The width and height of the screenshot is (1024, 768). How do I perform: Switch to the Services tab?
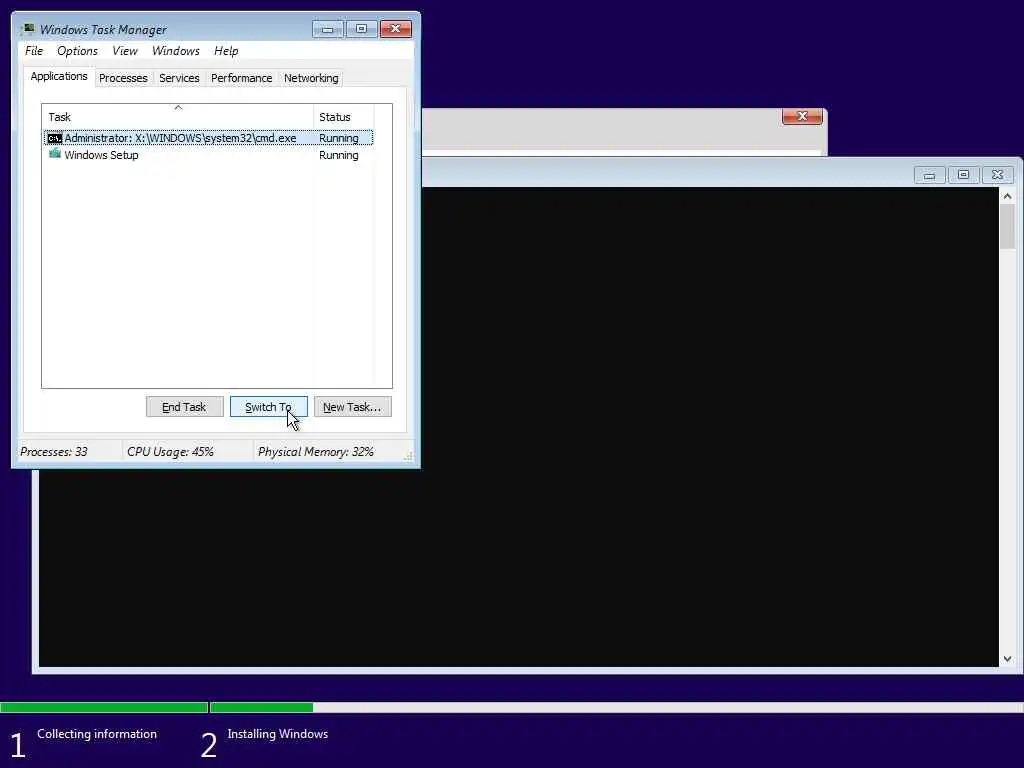point(179,78)
